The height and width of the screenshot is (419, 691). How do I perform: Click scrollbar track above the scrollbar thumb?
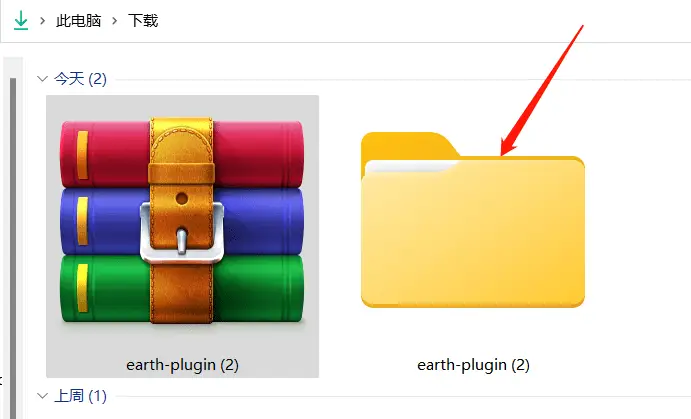point(13,67)
